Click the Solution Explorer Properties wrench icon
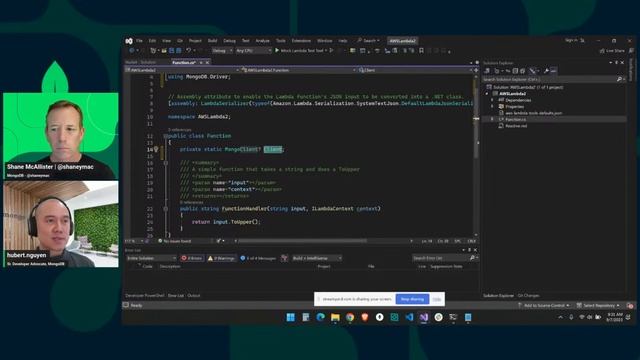Screen dimensions: 640x360 coord(546,71)
